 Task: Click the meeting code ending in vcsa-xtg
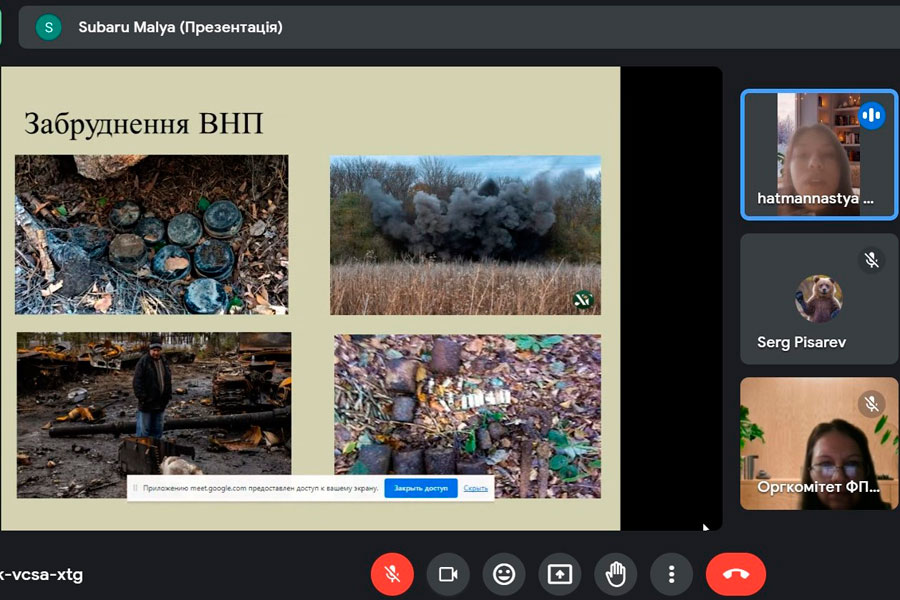(x=42, y=574)
